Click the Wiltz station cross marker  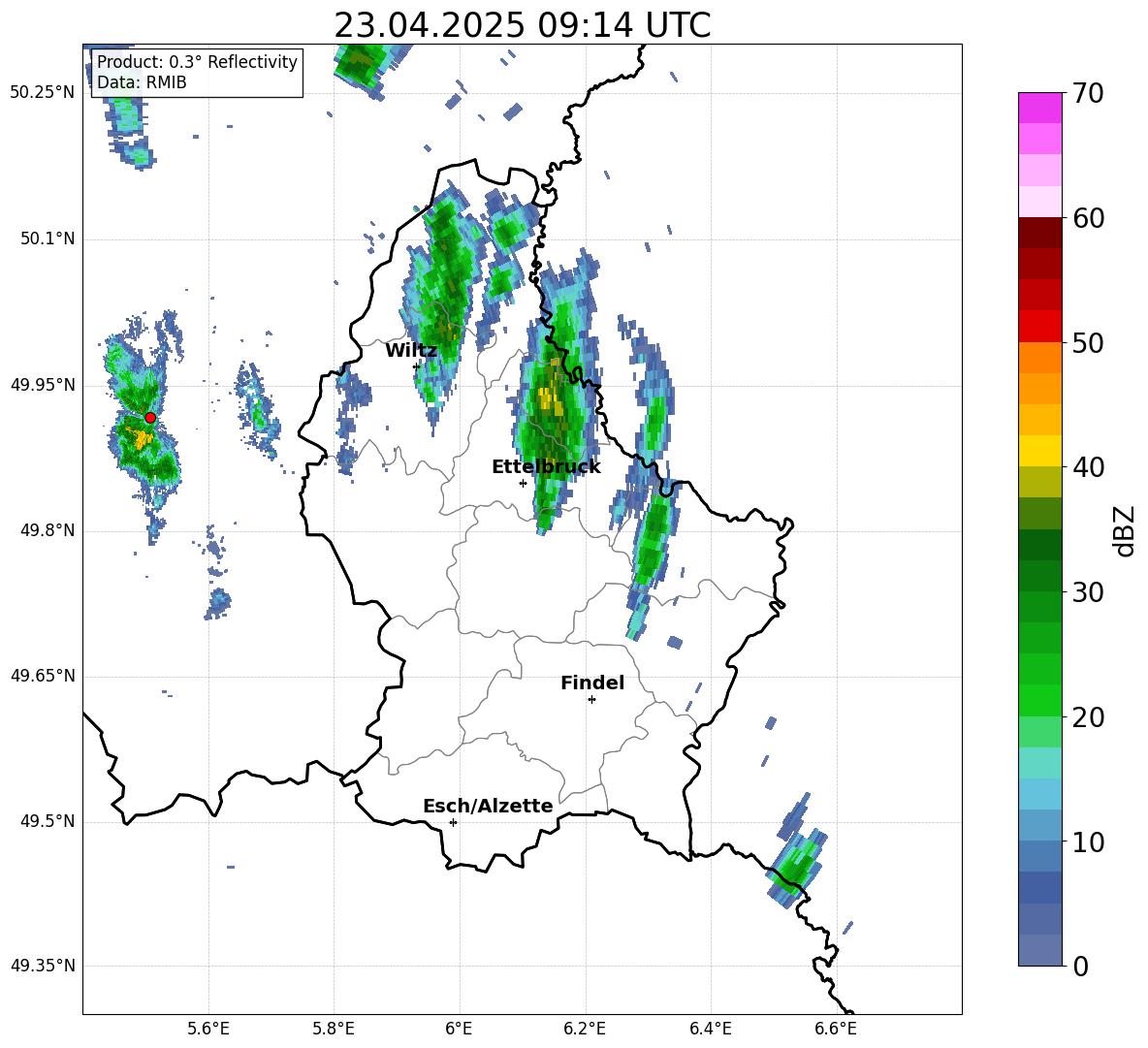tap(417, 366)
